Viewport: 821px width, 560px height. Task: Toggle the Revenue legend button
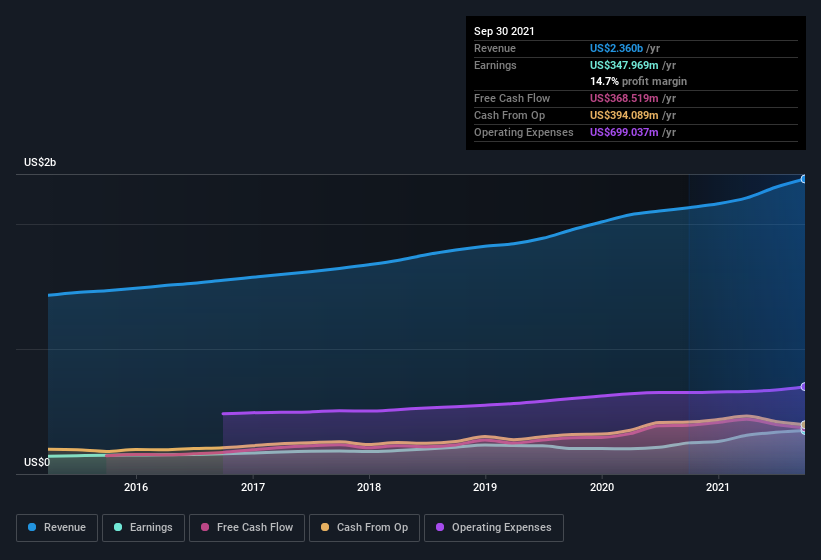pos(57,528)
